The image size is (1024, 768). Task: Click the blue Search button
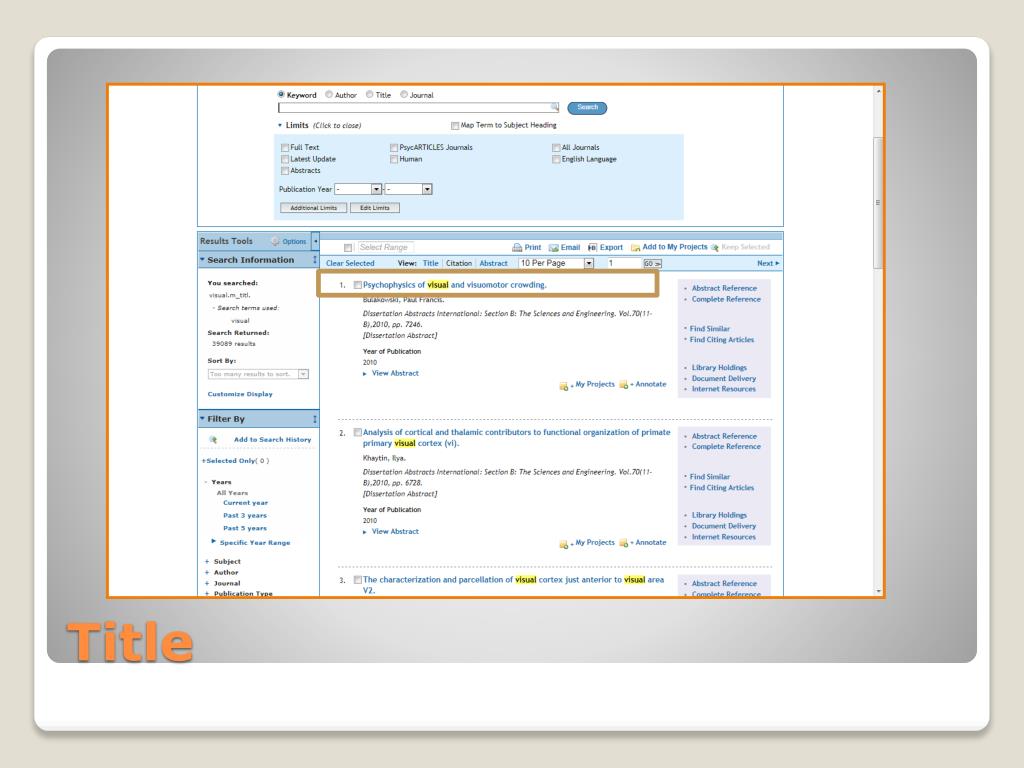[x=587, y=108]
